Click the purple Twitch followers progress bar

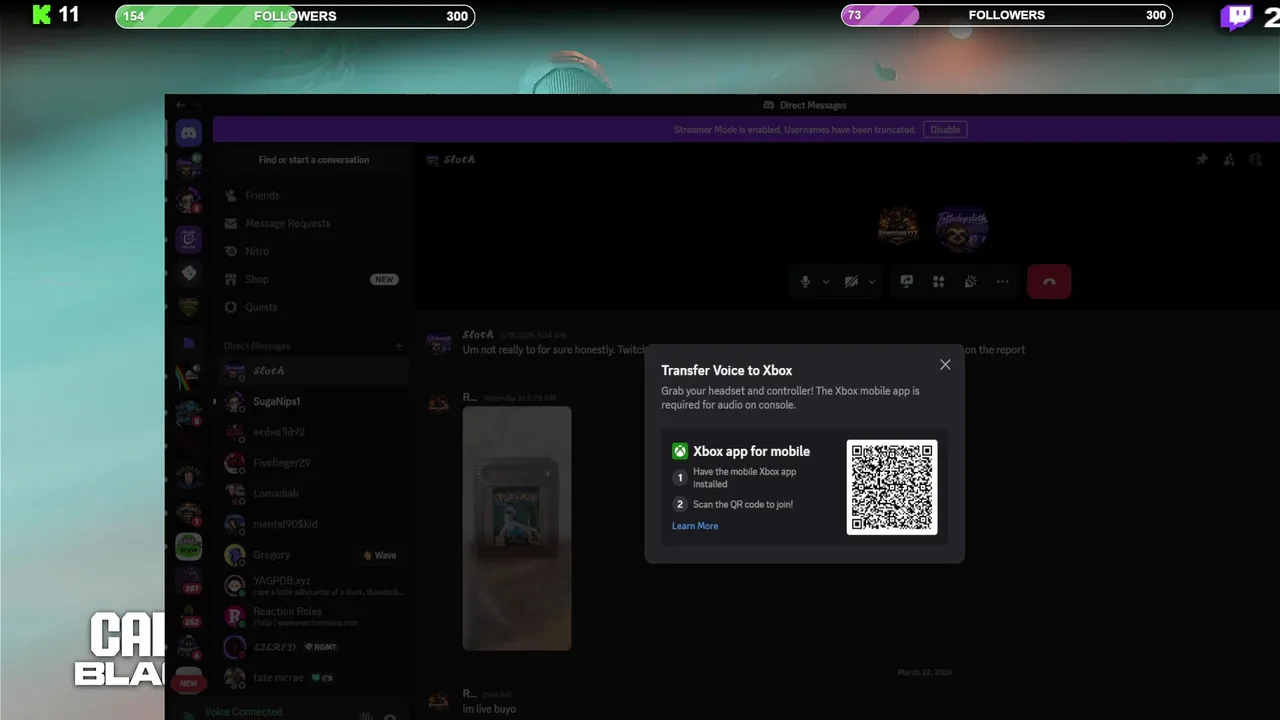[x=1007, y=15]
